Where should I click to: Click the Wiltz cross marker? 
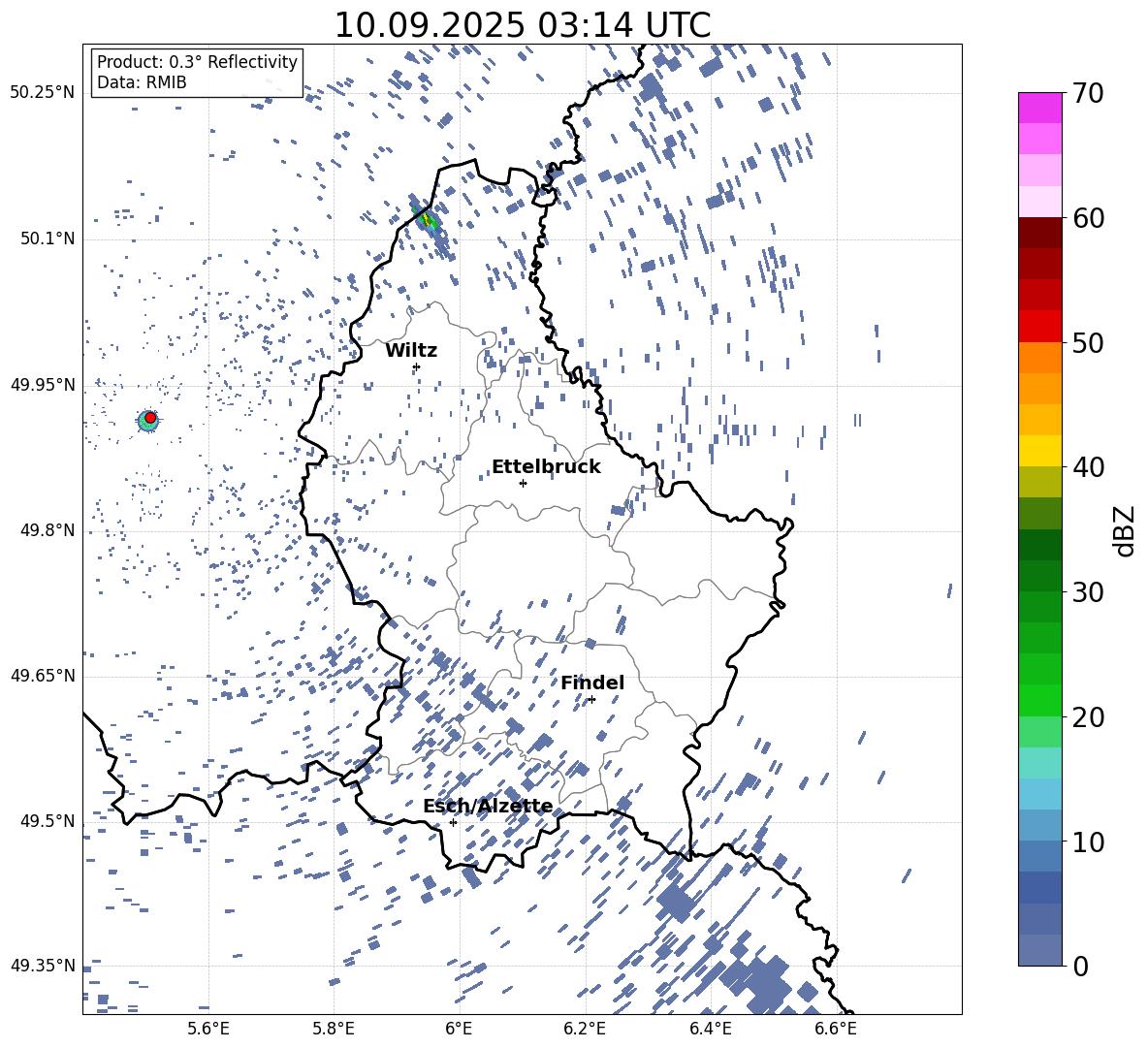point(416,366)
